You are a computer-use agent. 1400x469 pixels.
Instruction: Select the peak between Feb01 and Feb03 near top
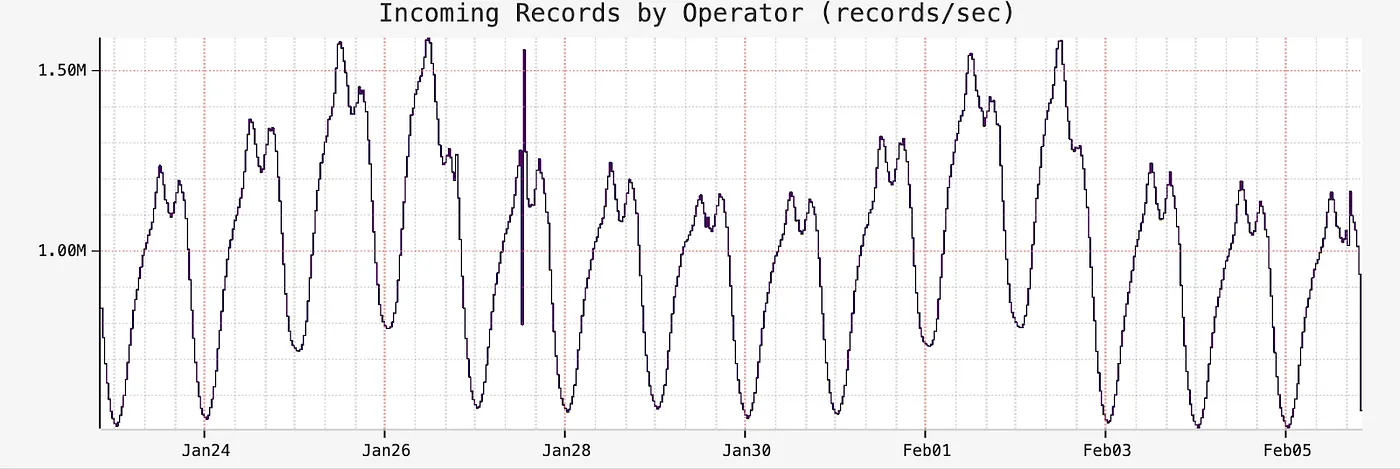click(1059, 42)
